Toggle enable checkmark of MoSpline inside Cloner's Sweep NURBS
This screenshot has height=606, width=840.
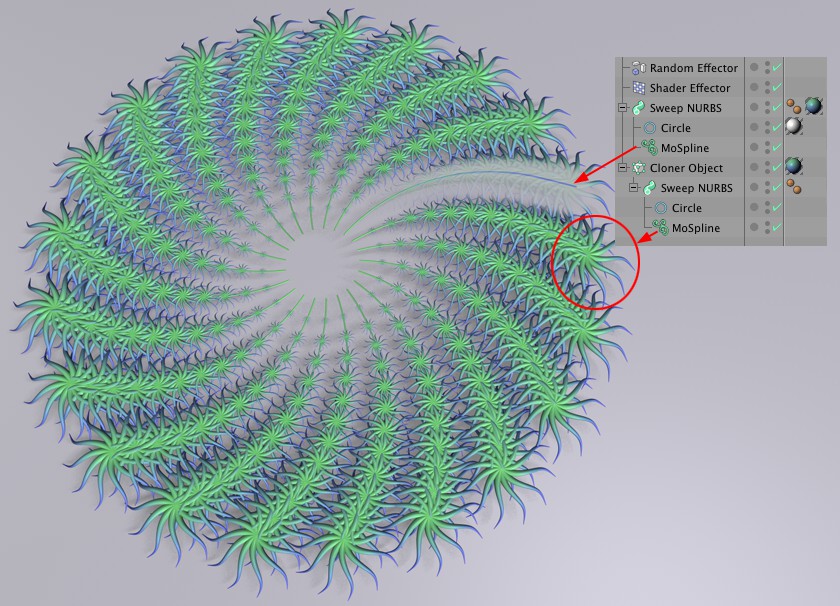pos(777,227)
